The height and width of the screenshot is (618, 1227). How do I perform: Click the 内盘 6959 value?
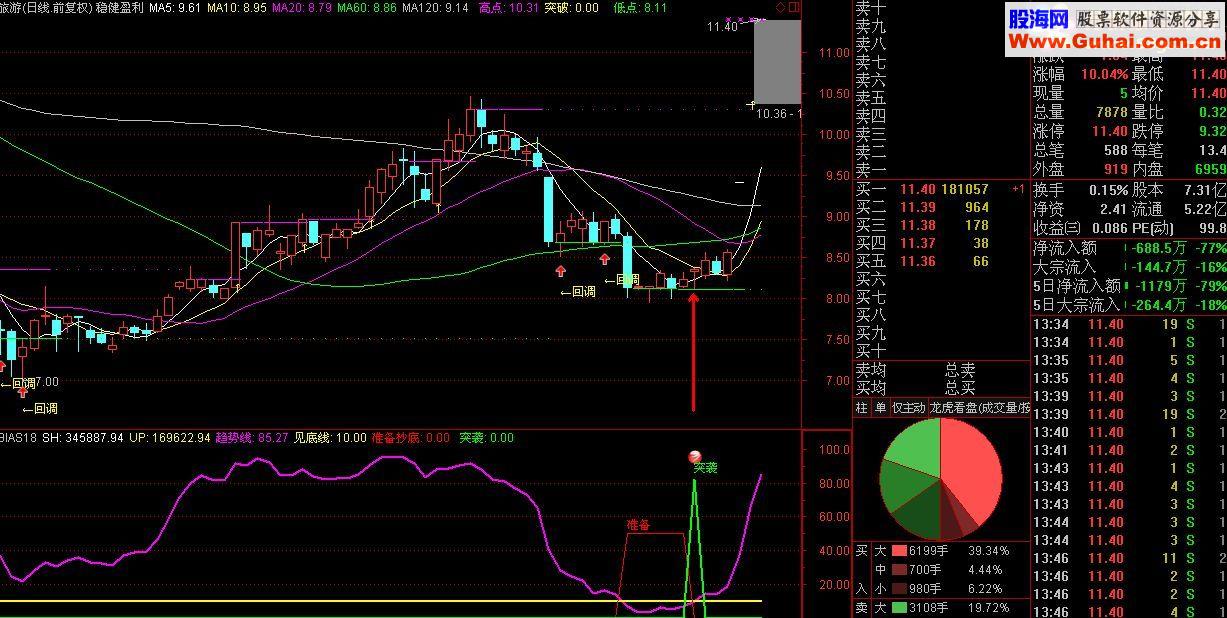point(1209,169)
